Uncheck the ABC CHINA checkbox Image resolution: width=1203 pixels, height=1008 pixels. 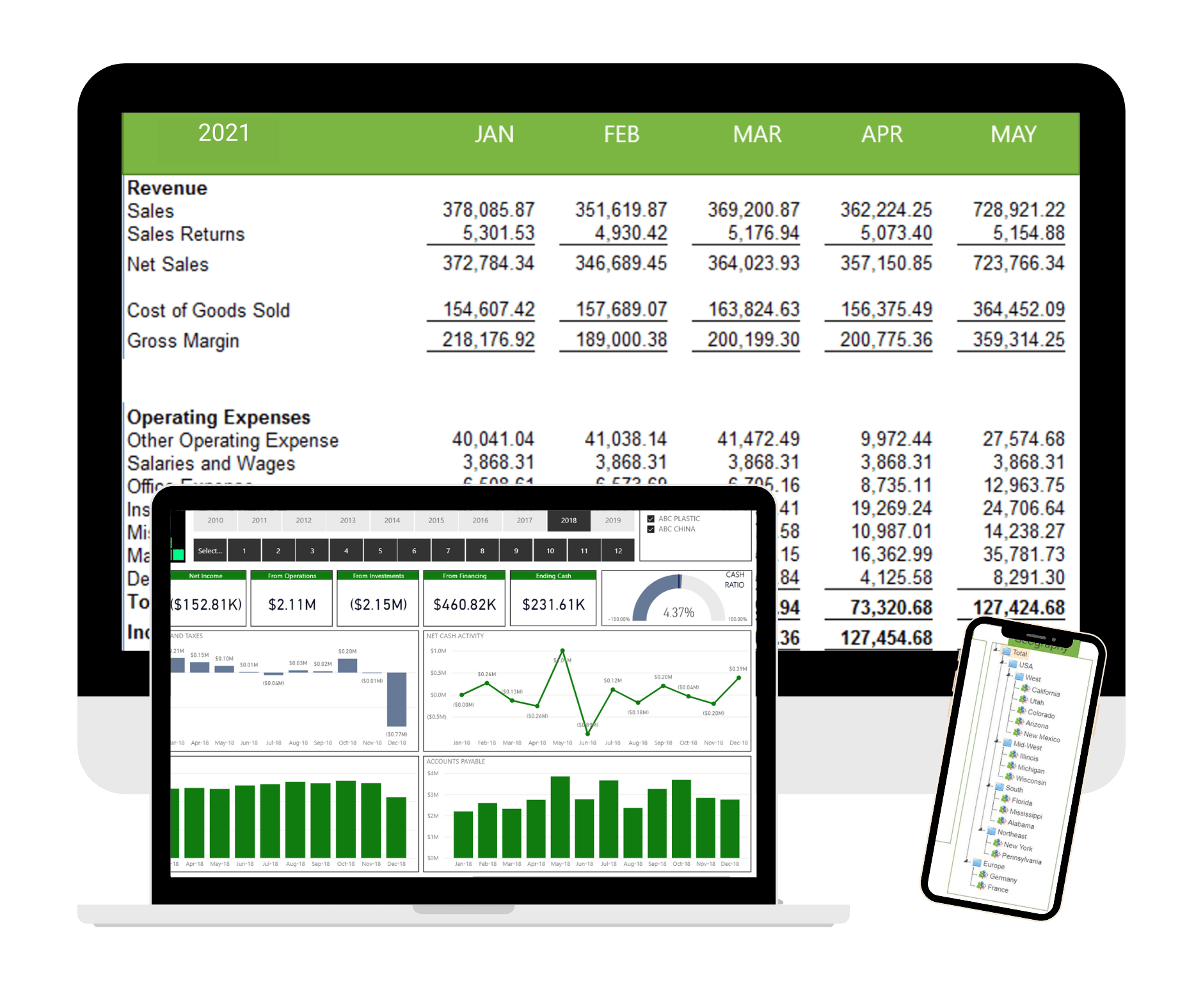(651, 529)
